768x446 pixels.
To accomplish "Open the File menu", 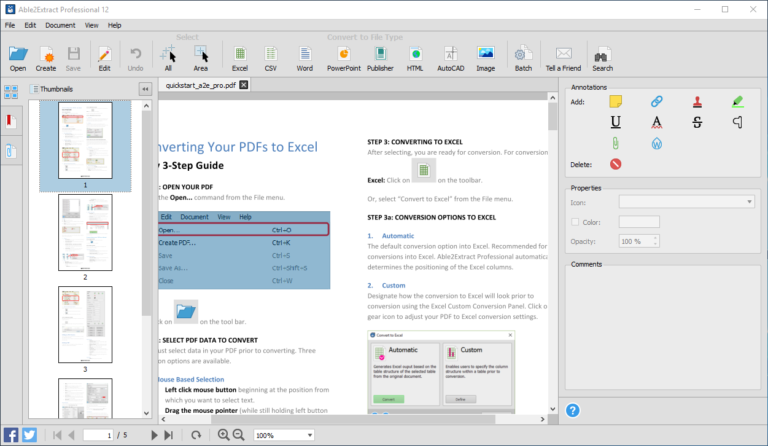I will [10, 25].
